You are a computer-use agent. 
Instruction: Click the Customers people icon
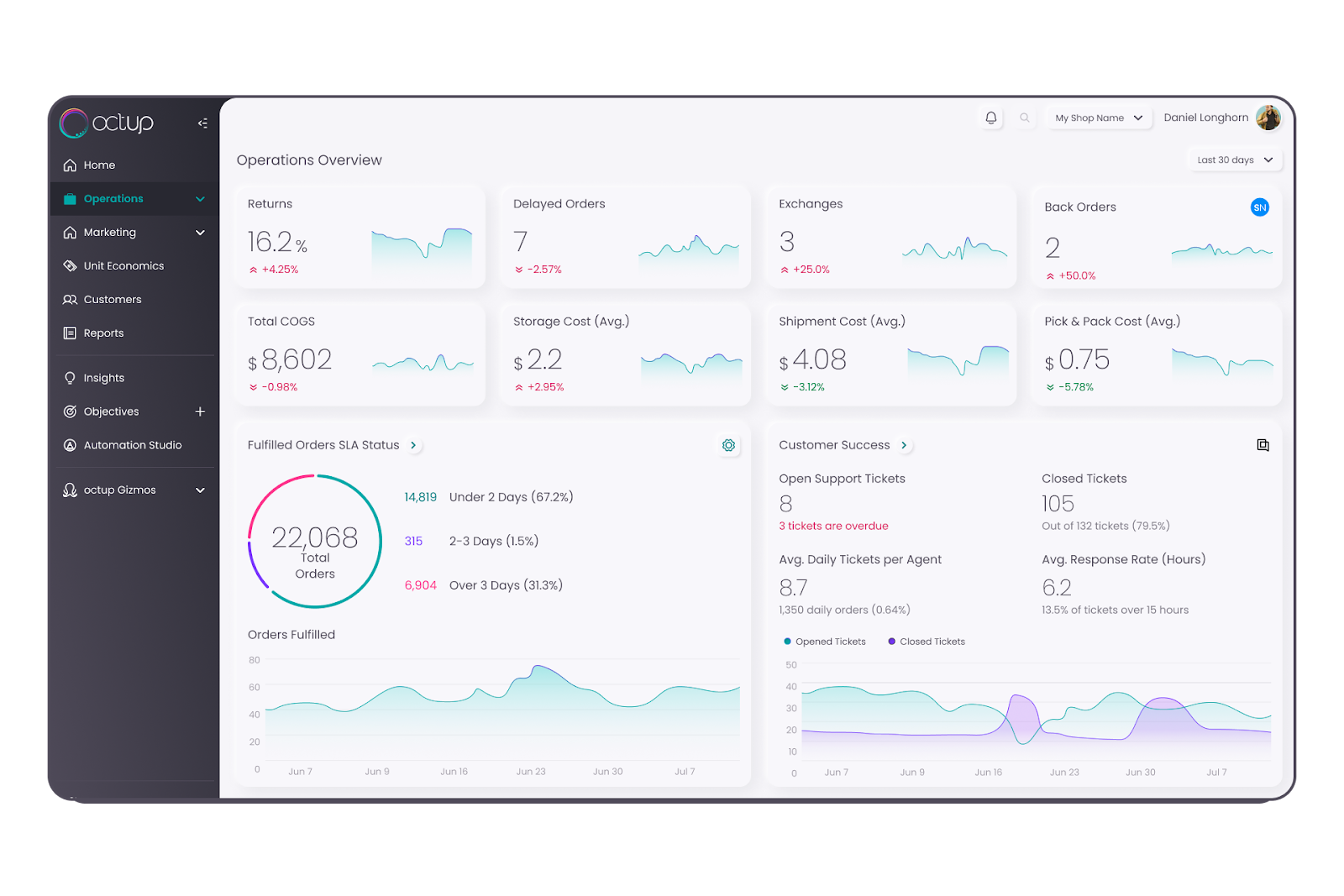(x=70, y=300)
